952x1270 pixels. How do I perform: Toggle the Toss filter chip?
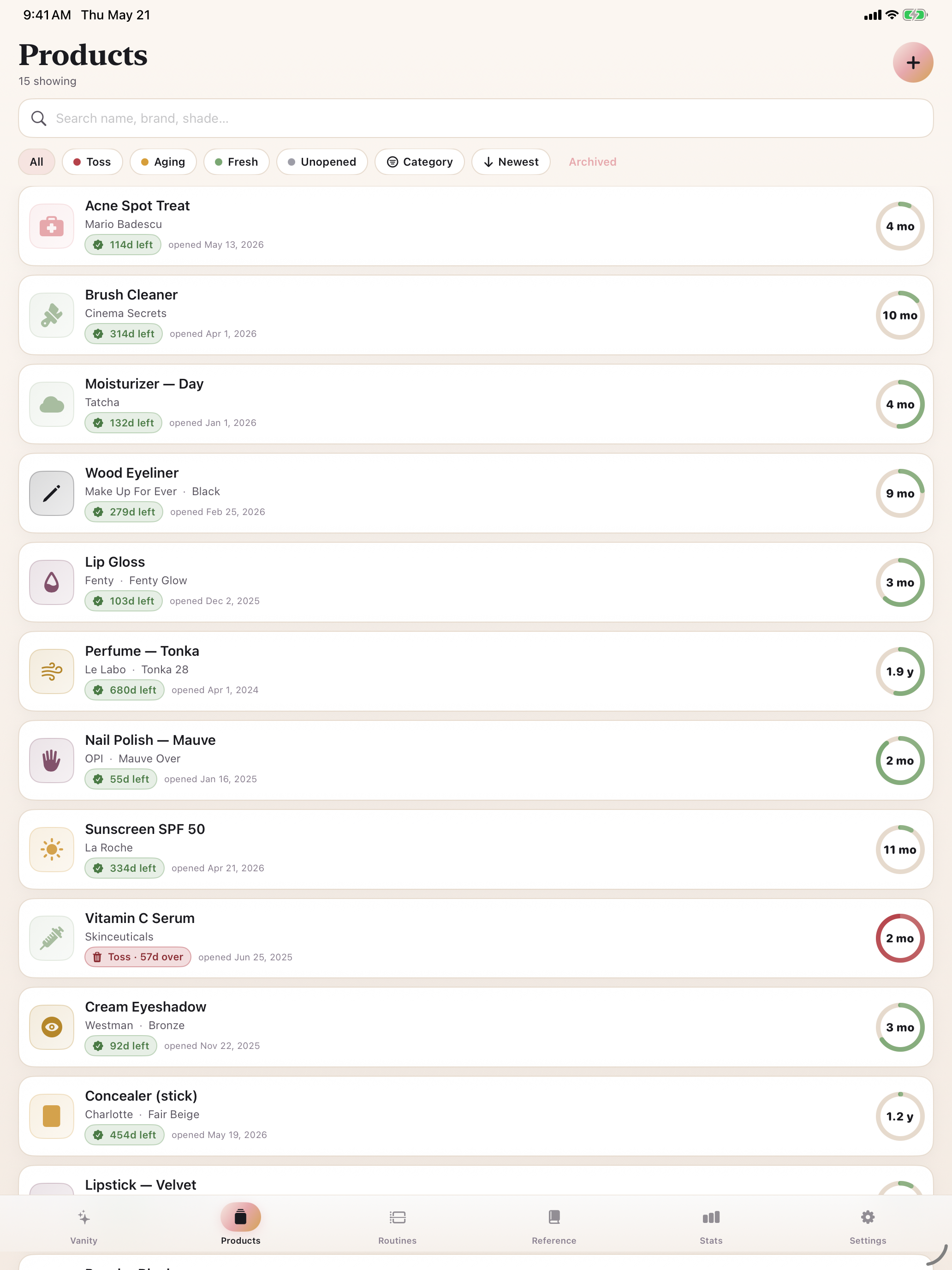coord(92,162)
